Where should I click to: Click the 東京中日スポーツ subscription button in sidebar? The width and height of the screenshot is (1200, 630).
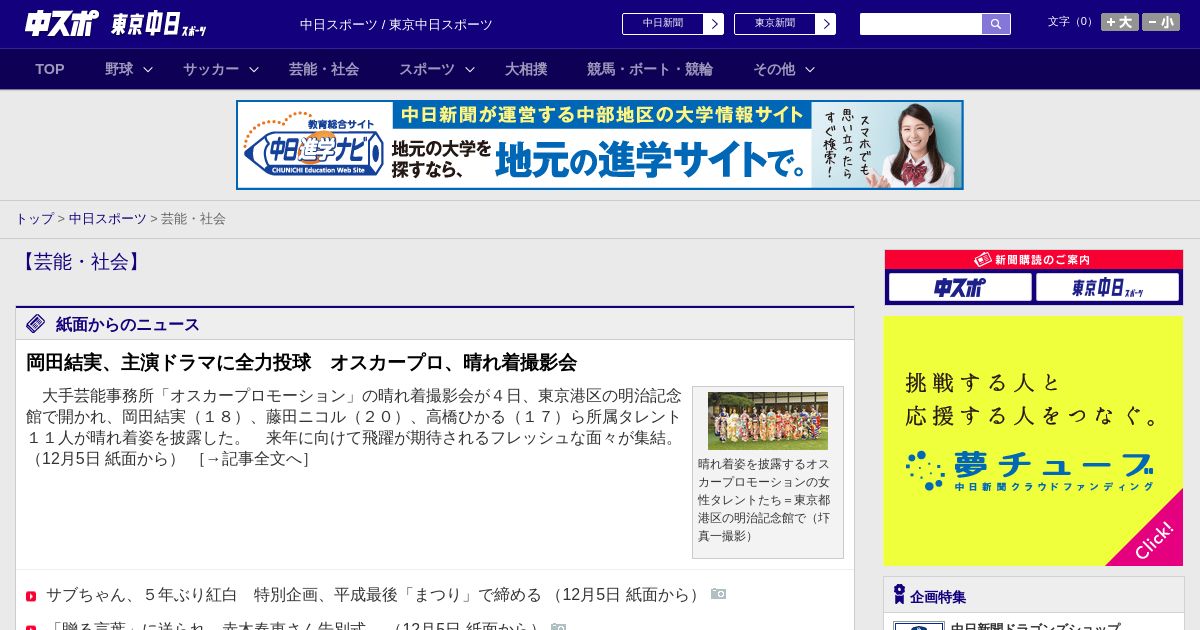[1107, 287]
